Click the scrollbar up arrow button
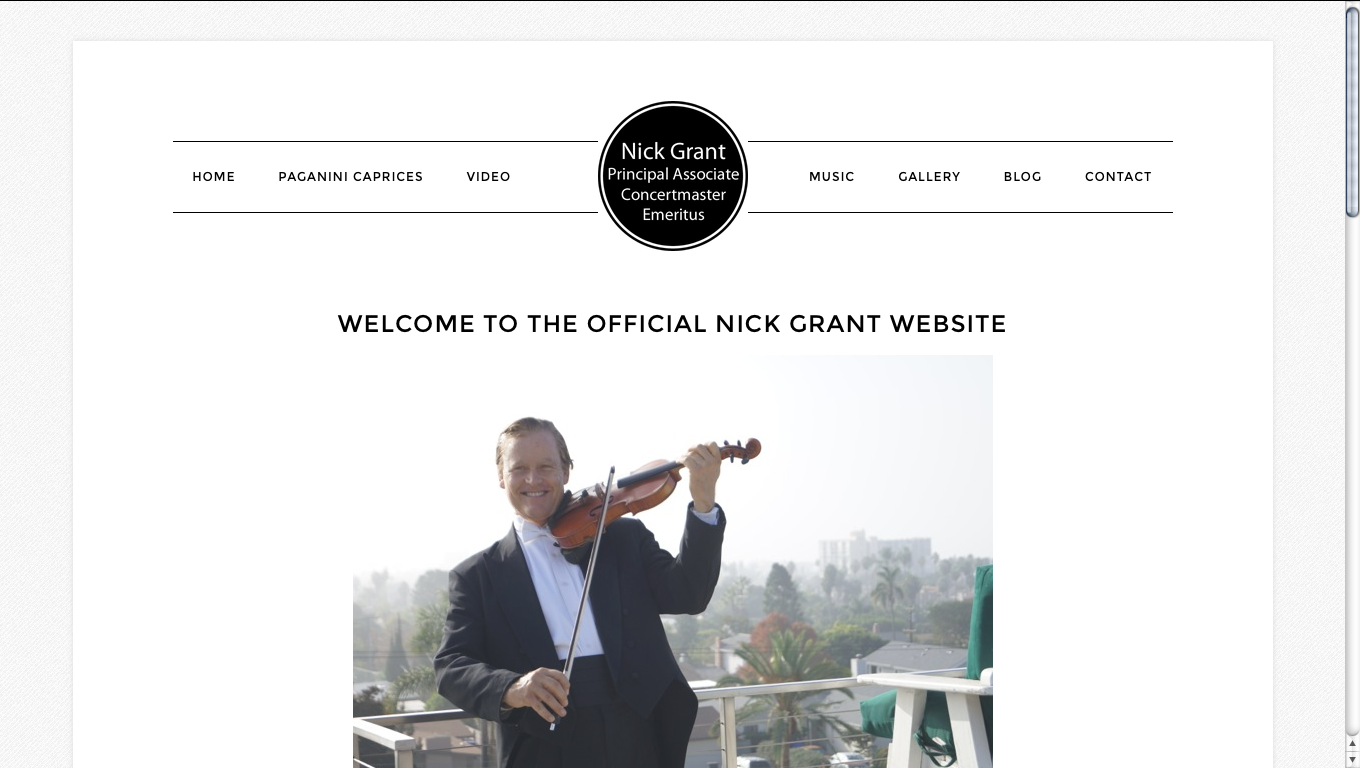The width and height of the screenshot is (1360, 768). (1352, 745)
